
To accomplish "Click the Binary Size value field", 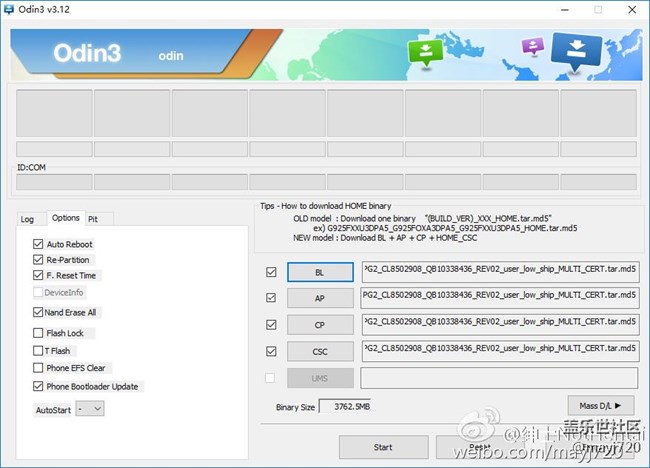I will [x=345, y=407].
